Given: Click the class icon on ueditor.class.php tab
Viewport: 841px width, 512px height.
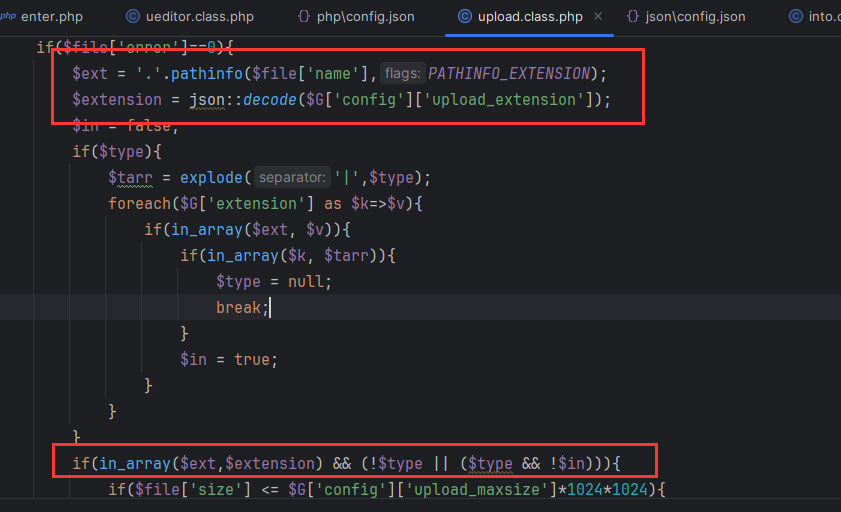Looking at the screenshot, I should click(x=133, y=17).
